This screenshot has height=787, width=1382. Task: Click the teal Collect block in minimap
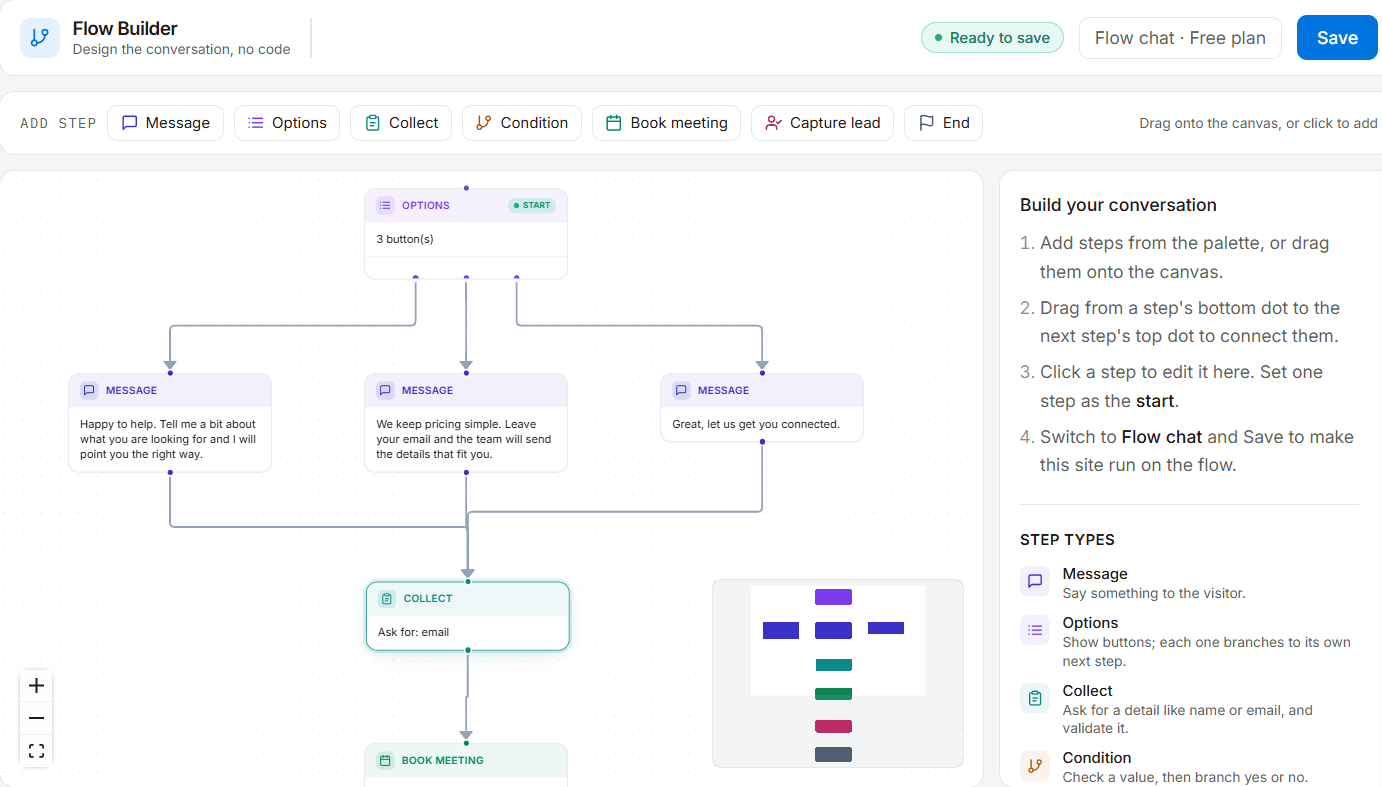coord(833,665)
